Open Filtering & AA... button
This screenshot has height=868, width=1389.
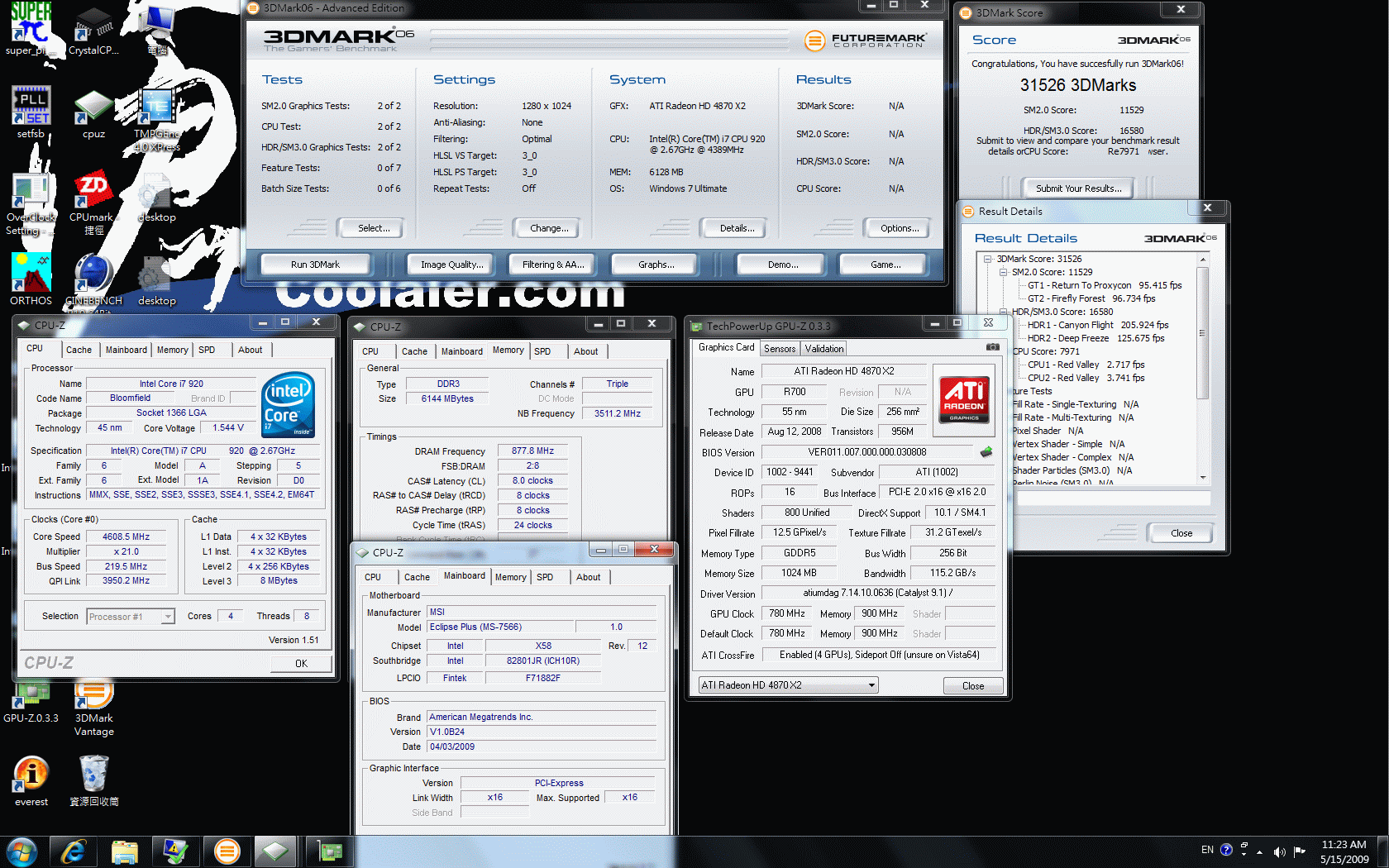[553, 265]
